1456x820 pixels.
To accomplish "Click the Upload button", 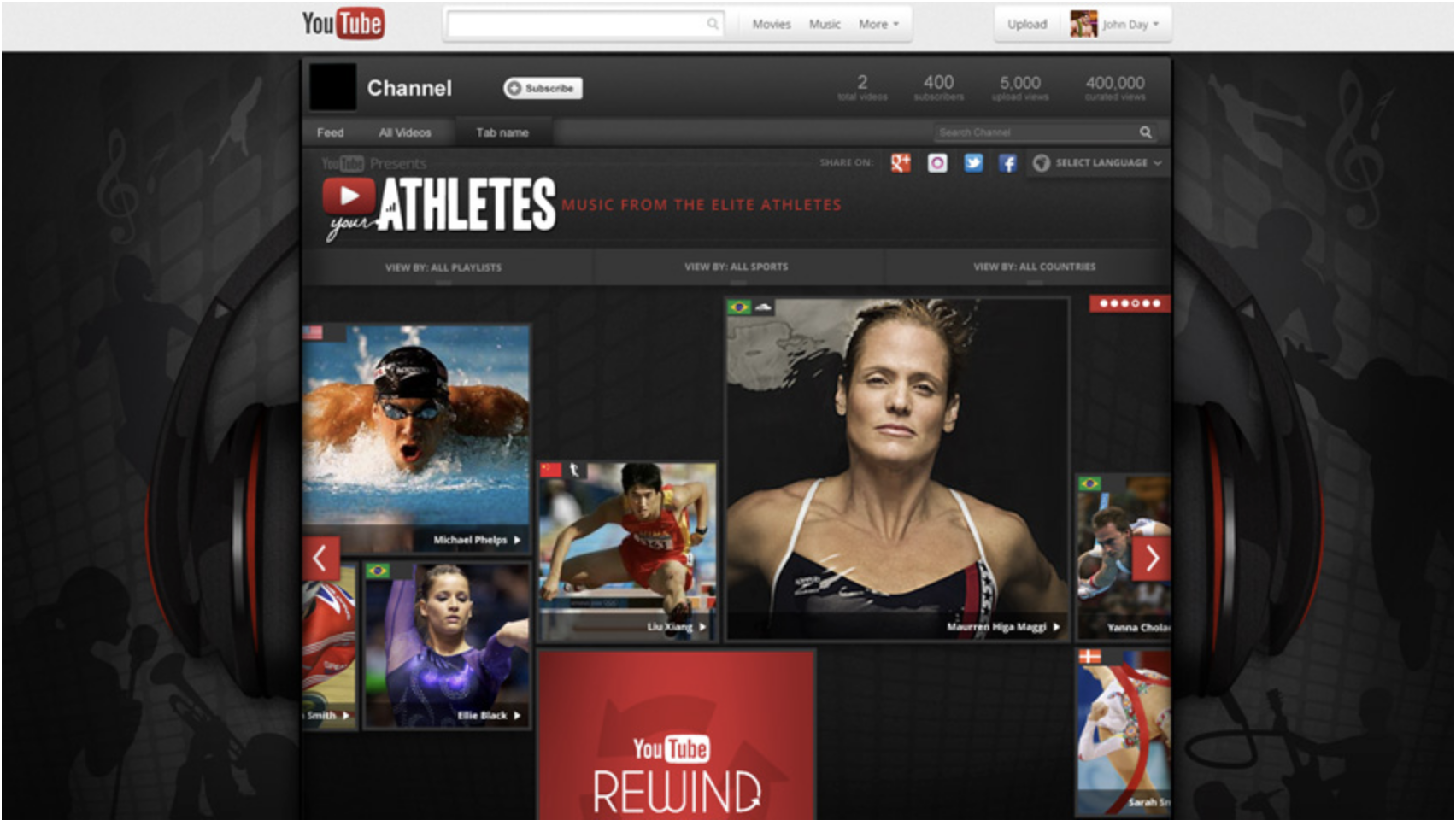I will tap(1027, 24).
